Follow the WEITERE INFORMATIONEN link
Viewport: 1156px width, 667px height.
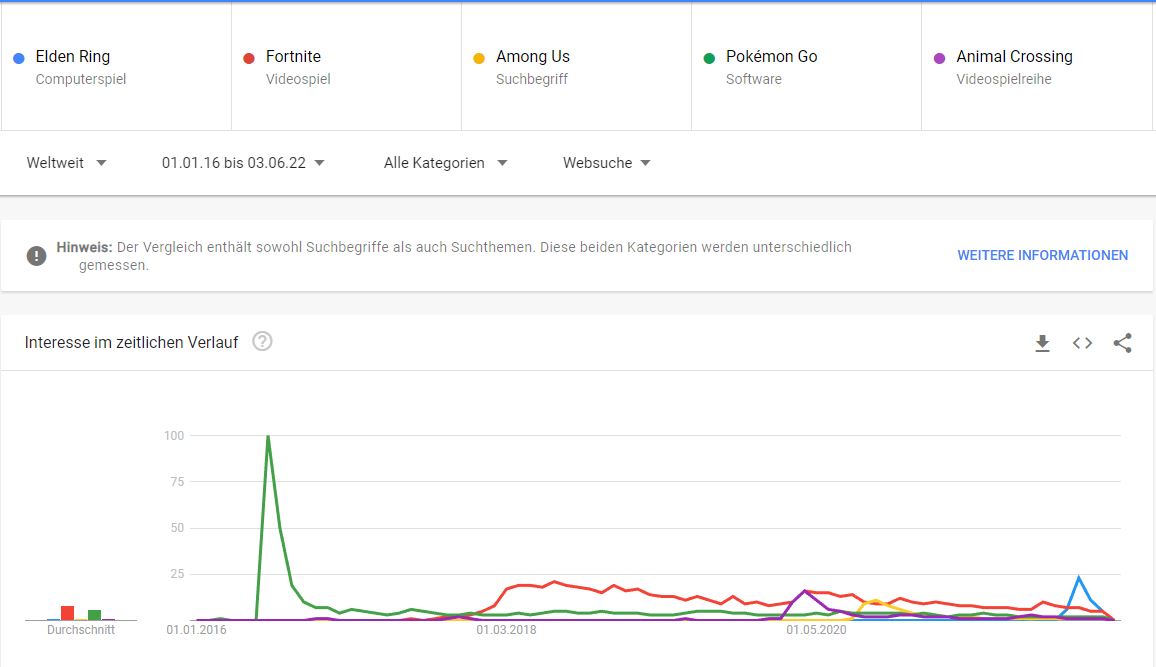pyautogui.click(x=1042, y=255)
